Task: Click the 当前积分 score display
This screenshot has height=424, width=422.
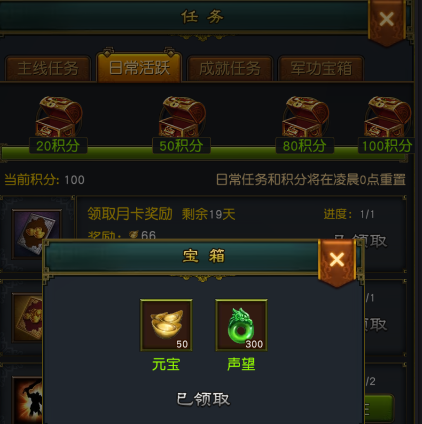Action: (44, 180)
